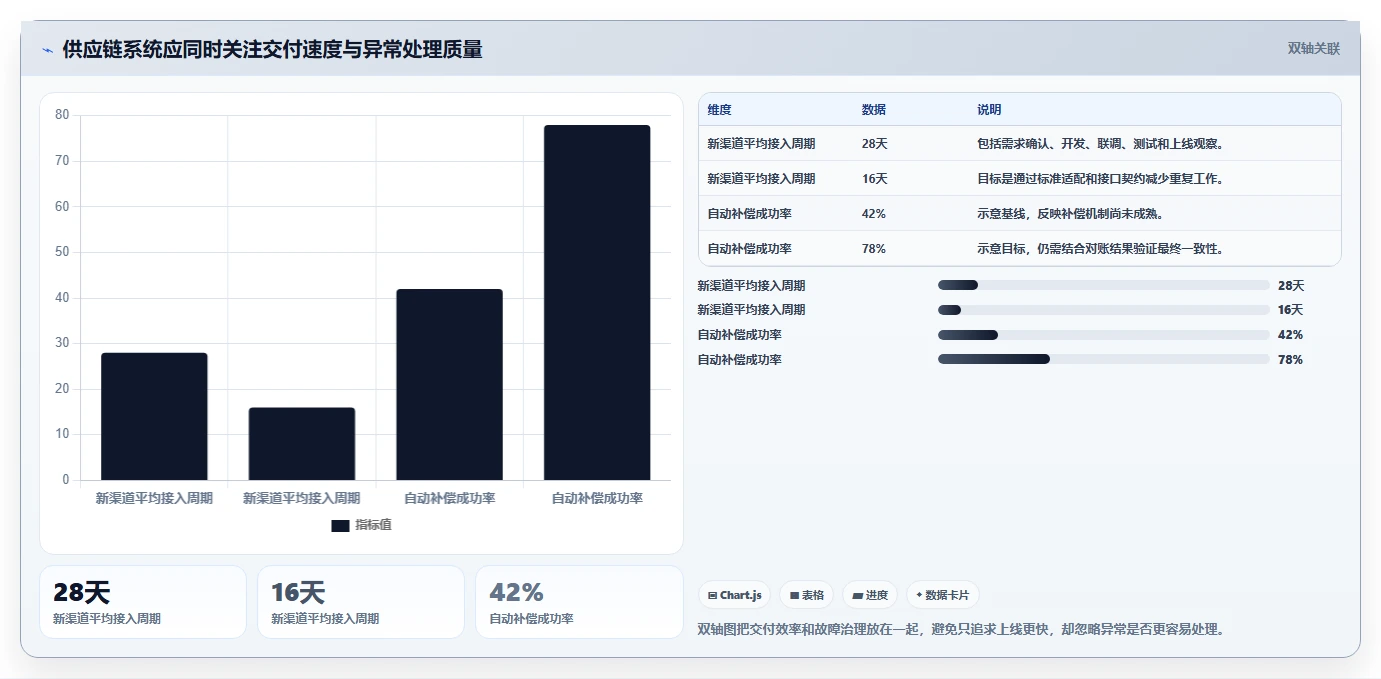The height and width of the screenshot is (679, 1381).
Task: Click the Chart.js chip
Action: 734,595
